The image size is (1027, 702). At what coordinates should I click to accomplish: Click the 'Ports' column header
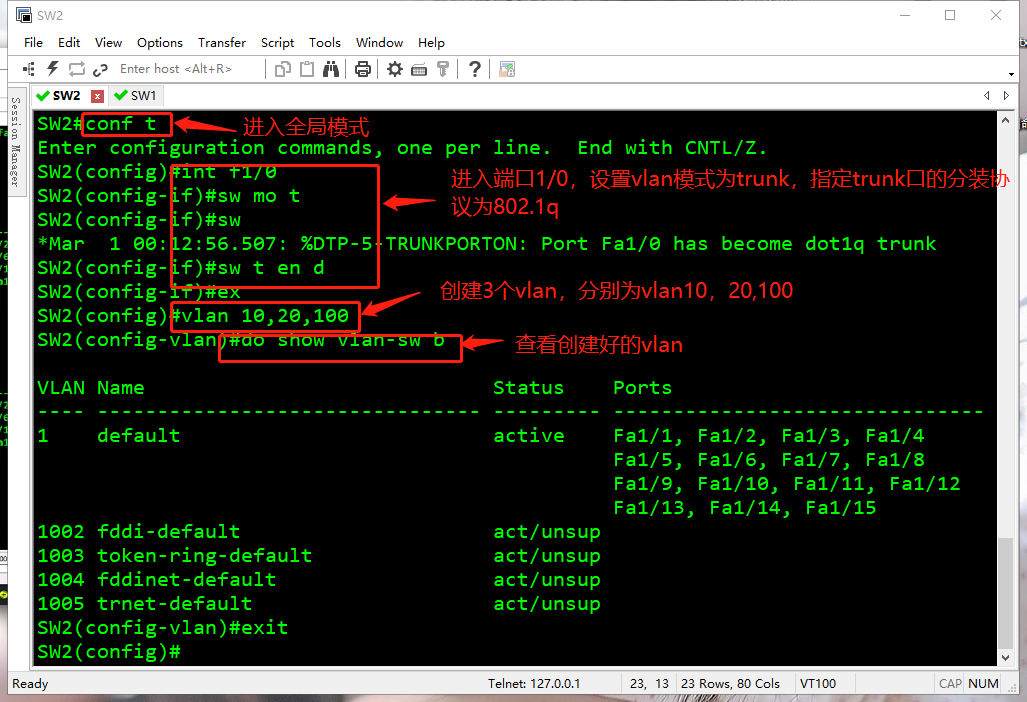(x=643, y=388)
